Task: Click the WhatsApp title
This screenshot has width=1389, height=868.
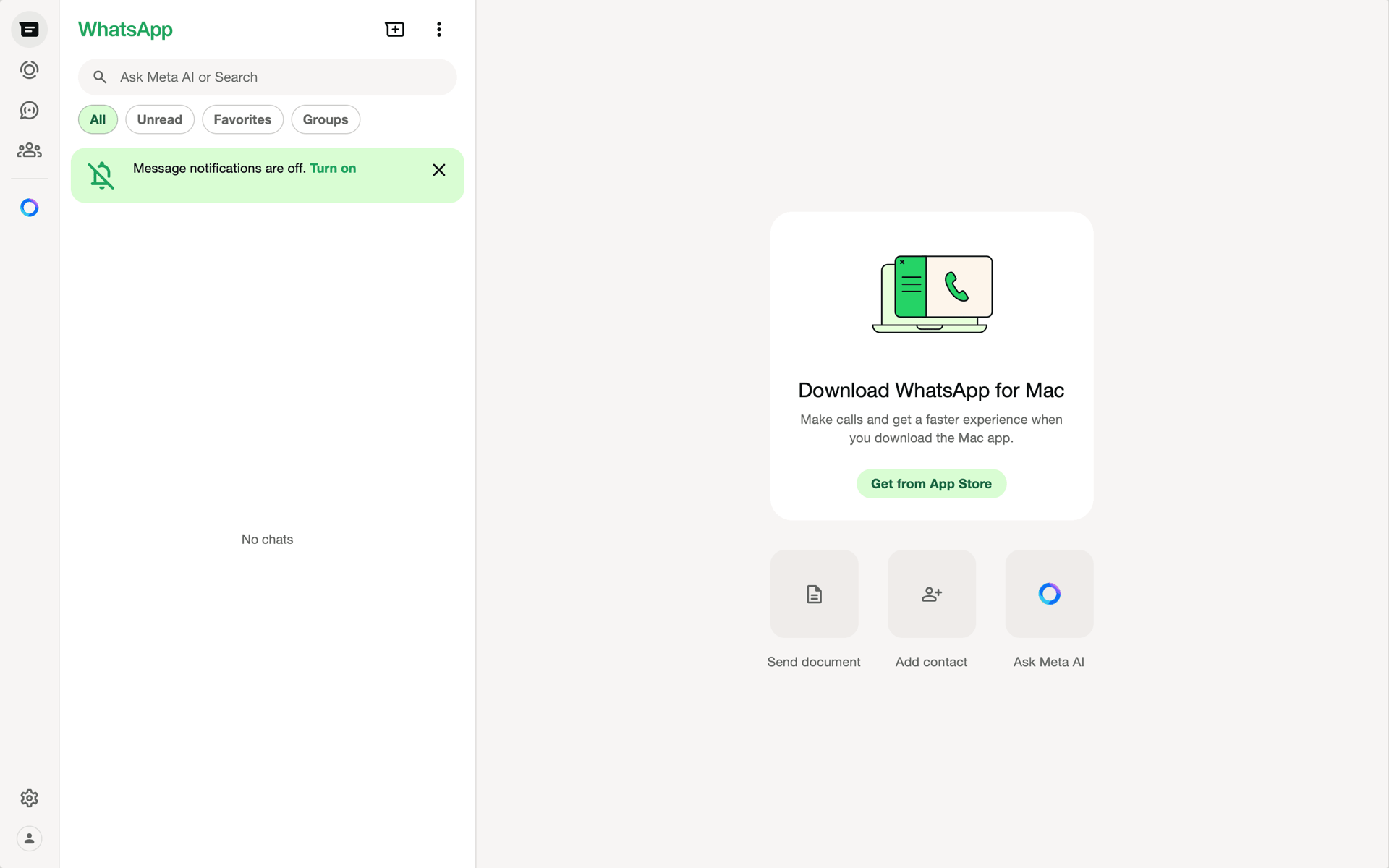Action: (125, 30)
